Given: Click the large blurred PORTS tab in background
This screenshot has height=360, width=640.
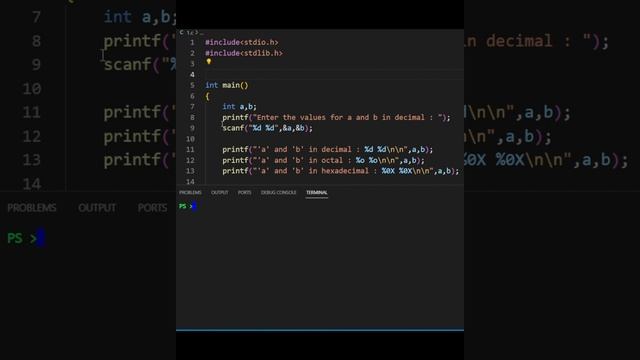Looking at the screenshot, I should [152, 208].
